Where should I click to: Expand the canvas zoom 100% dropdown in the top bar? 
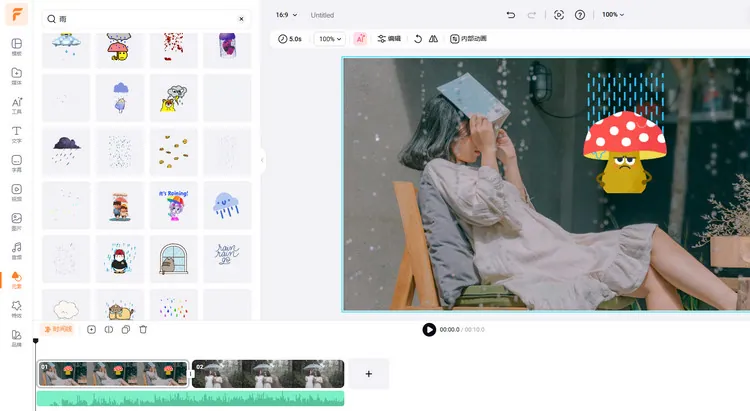(x=612, y=15)
